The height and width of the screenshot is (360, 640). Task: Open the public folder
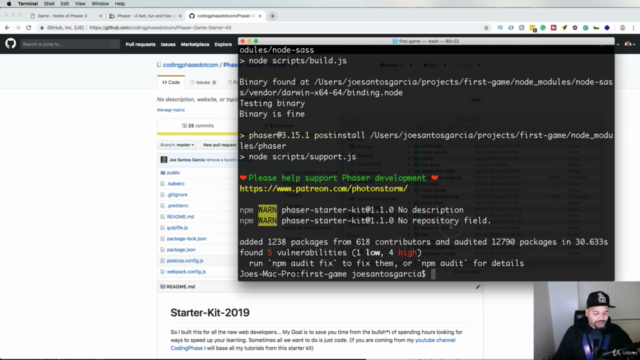tap(173, 173)
